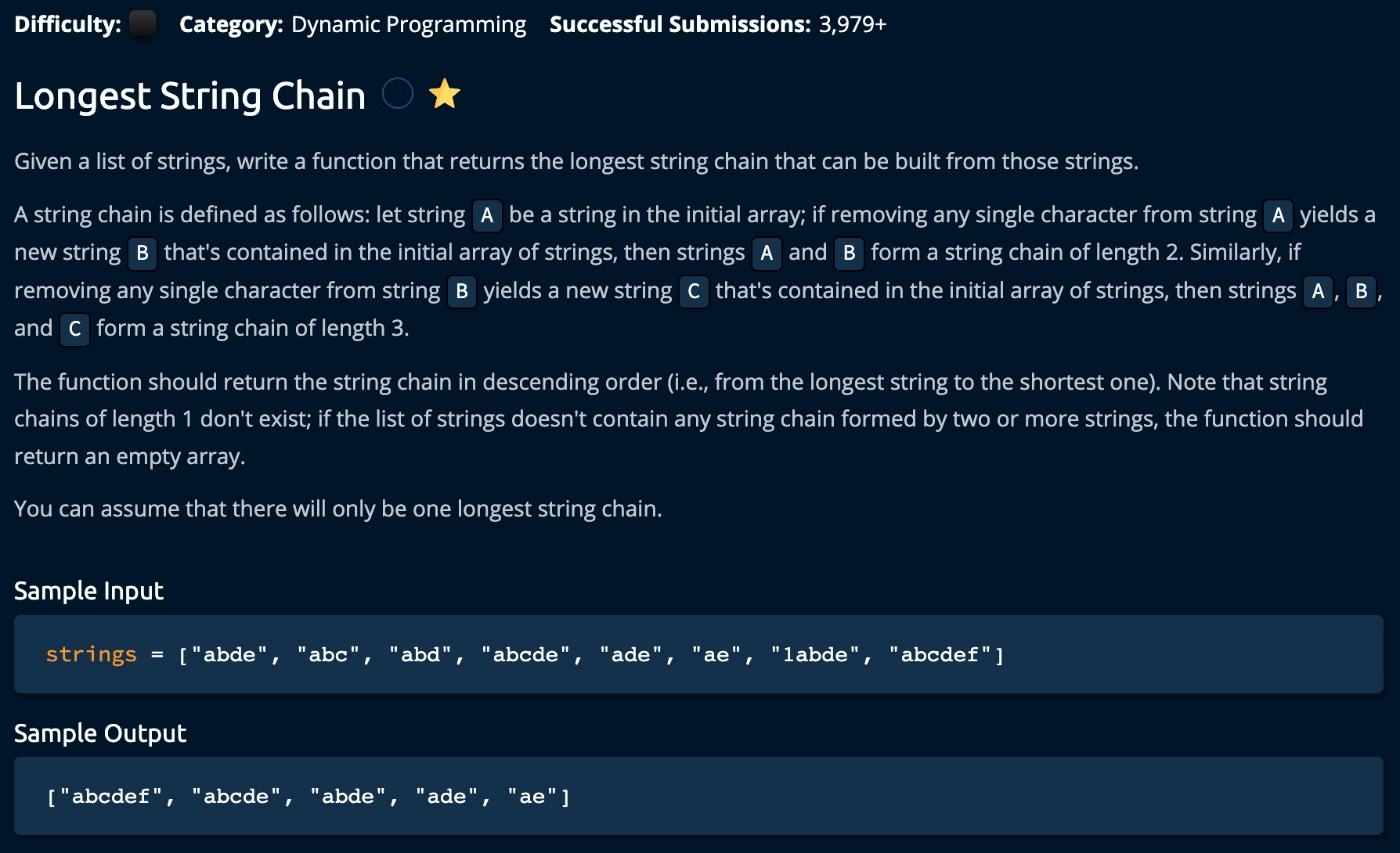Click the orange "strings" variable name
Viewport: 1400px width, 853px height.
91,654
